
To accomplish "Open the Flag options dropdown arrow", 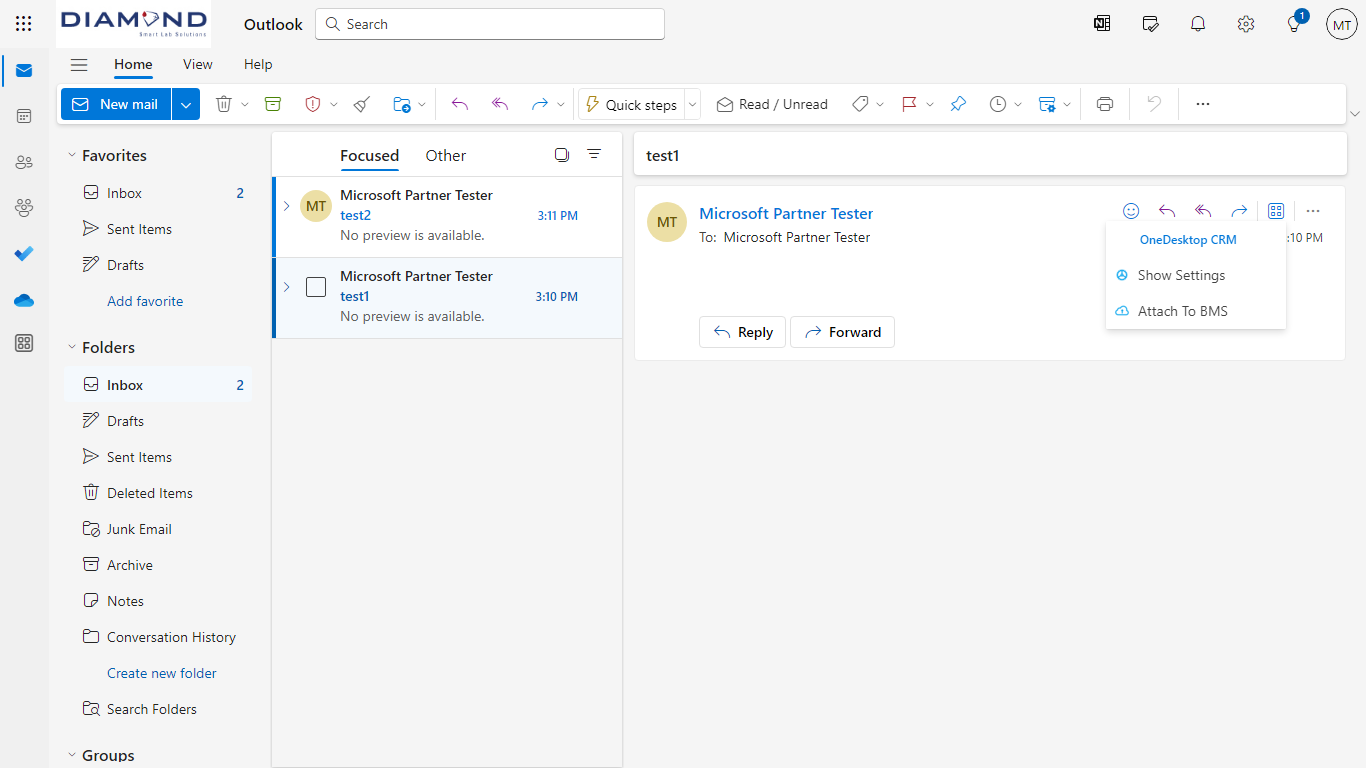I will click(x=930, y=104).
